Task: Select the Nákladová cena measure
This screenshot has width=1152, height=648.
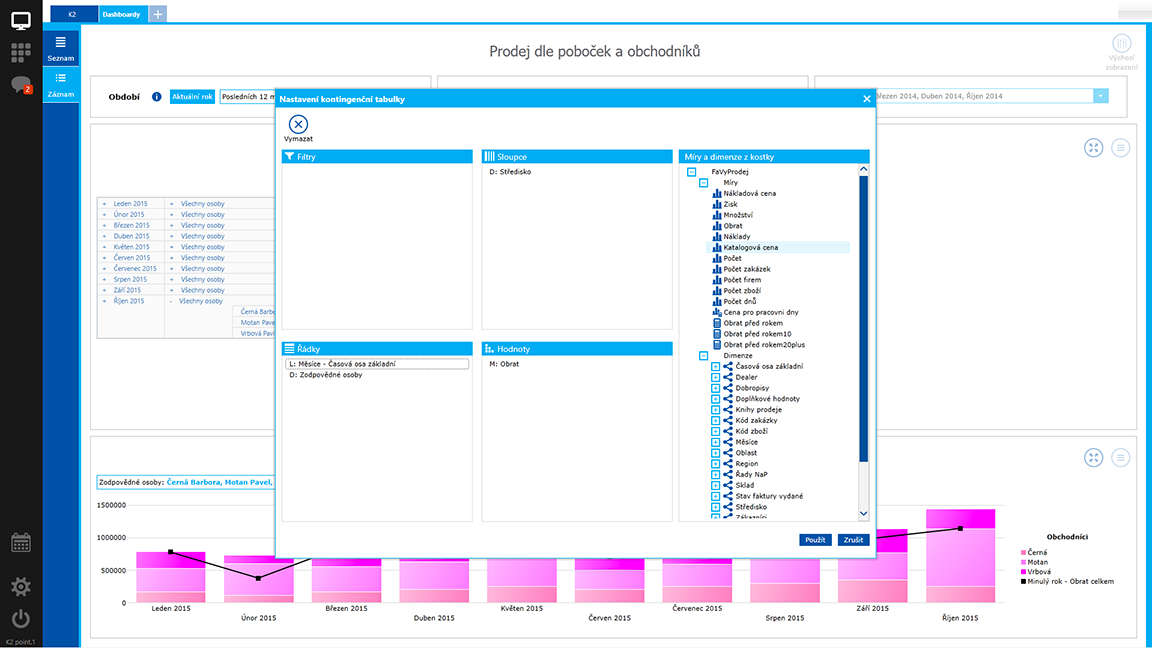Action: (749, 193)
